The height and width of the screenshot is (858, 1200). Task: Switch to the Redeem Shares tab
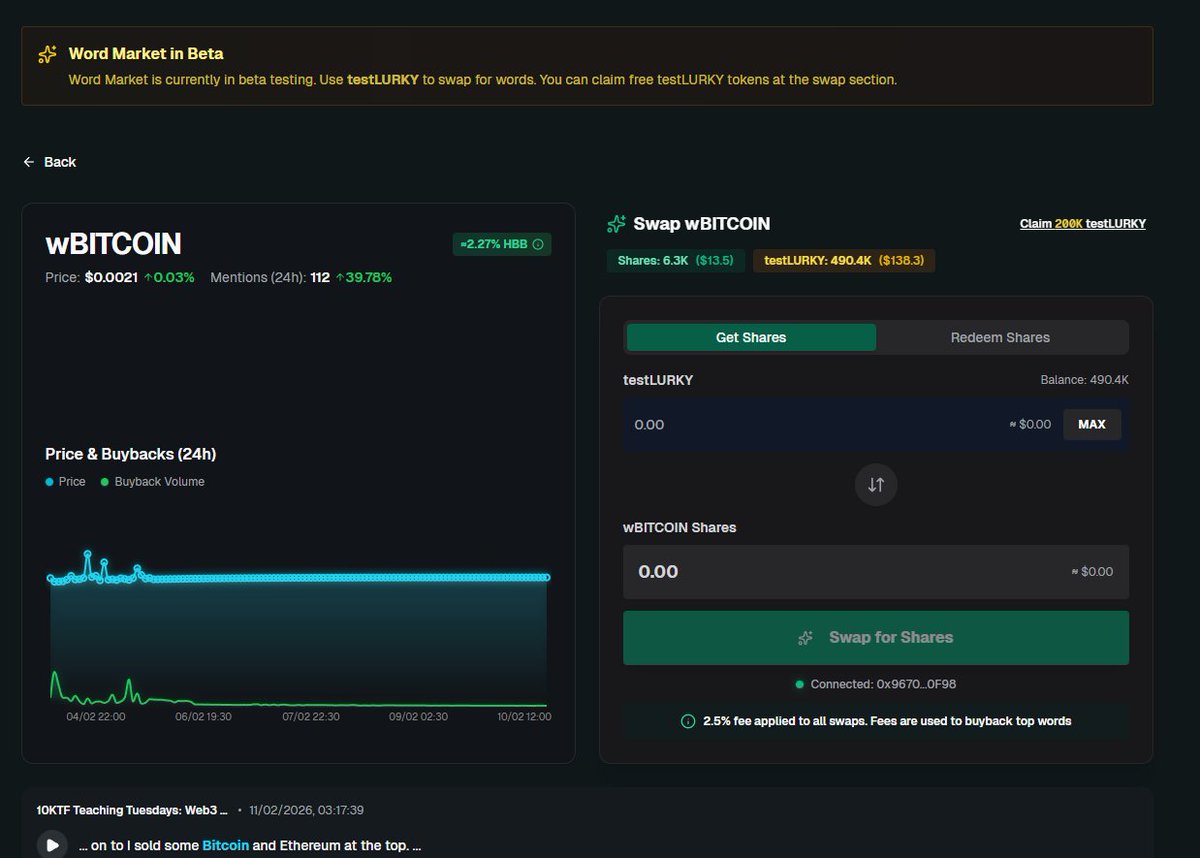point(1000,338)
